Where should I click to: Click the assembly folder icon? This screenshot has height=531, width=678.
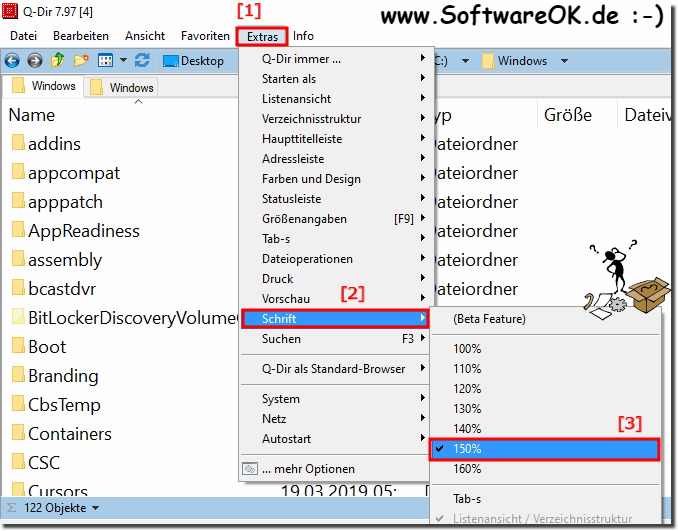click(x=18, y=258)
